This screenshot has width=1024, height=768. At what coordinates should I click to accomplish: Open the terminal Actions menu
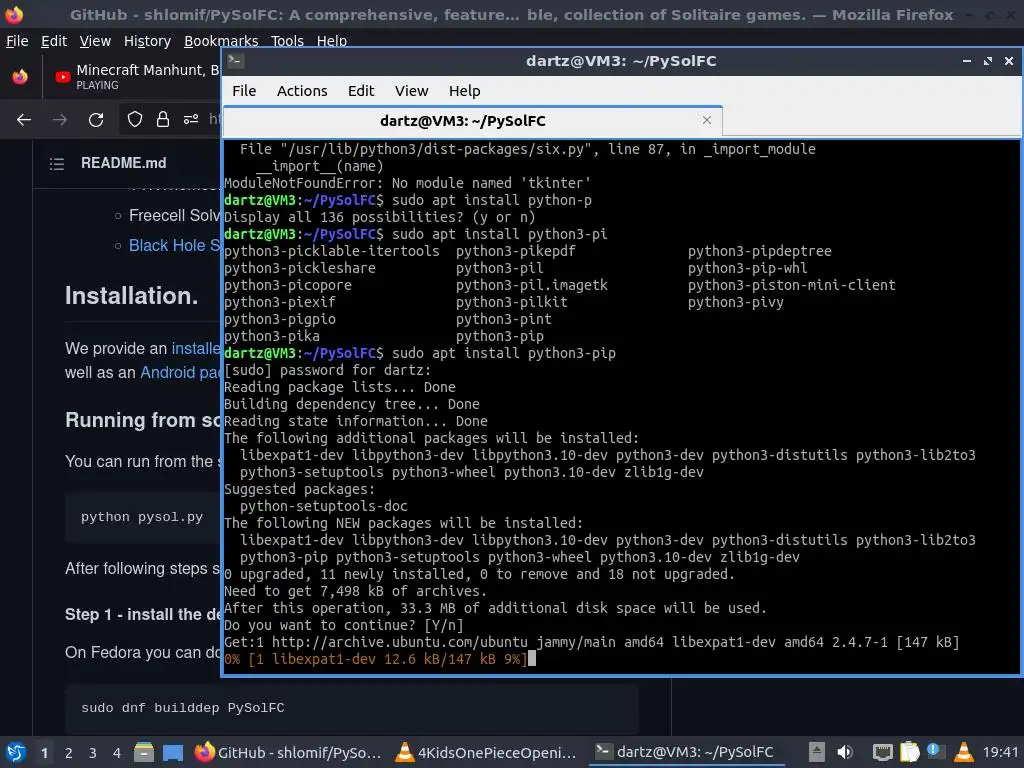pos(302,91)
